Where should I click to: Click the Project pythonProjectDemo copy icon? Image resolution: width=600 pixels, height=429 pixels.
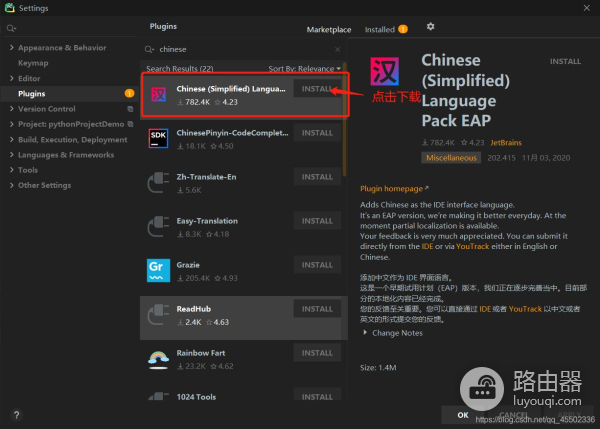(x=130, y=124)
